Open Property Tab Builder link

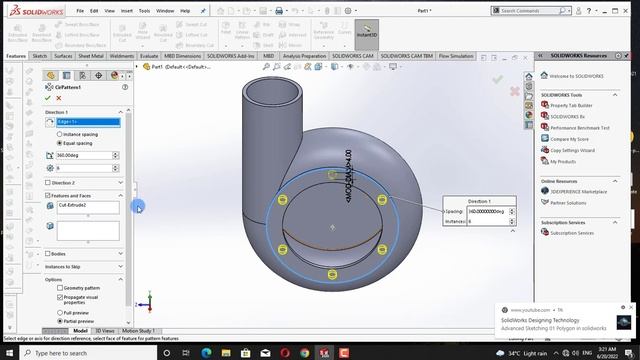coord(571,105)
